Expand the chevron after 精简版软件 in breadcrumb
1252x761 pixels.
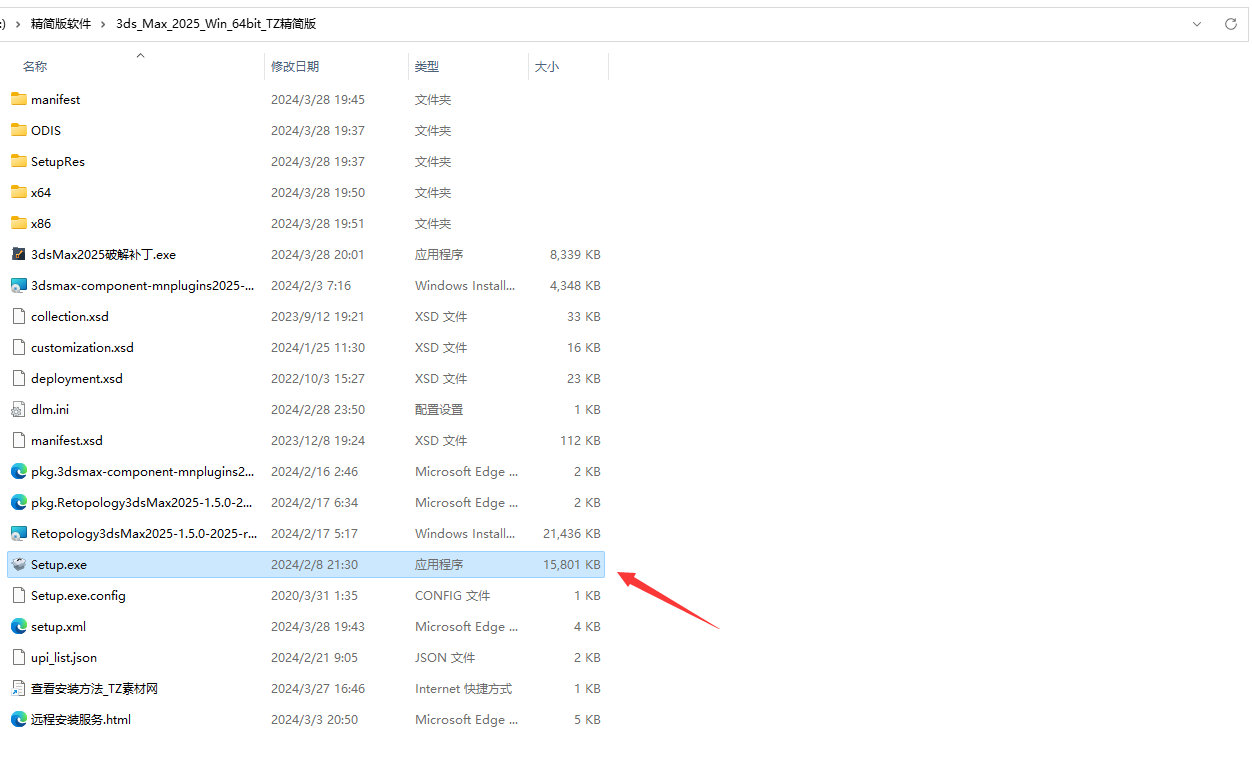click(x=103, y=24)
